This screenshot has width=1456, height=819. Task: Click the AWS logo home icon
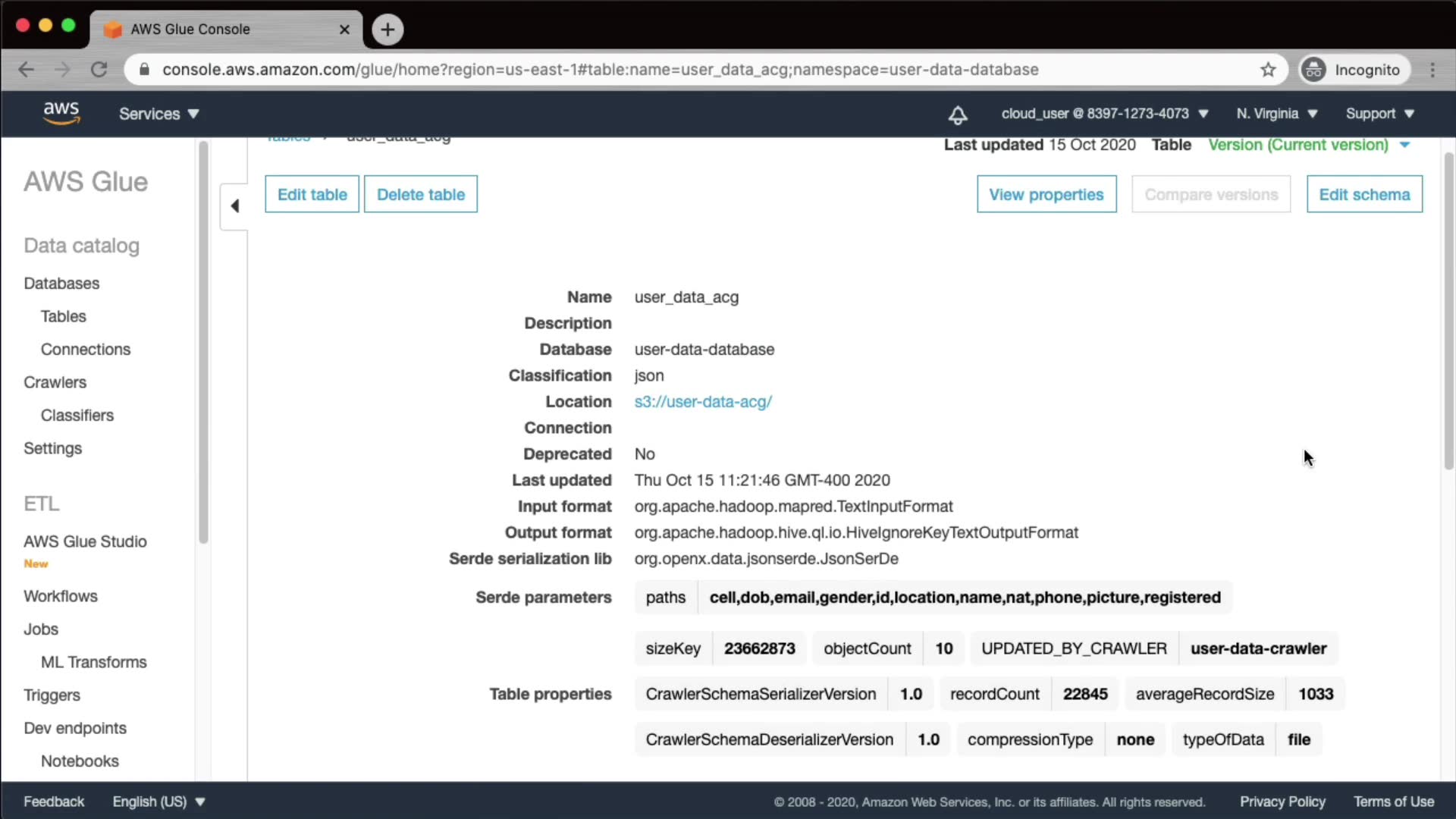[x=61, y=113]
